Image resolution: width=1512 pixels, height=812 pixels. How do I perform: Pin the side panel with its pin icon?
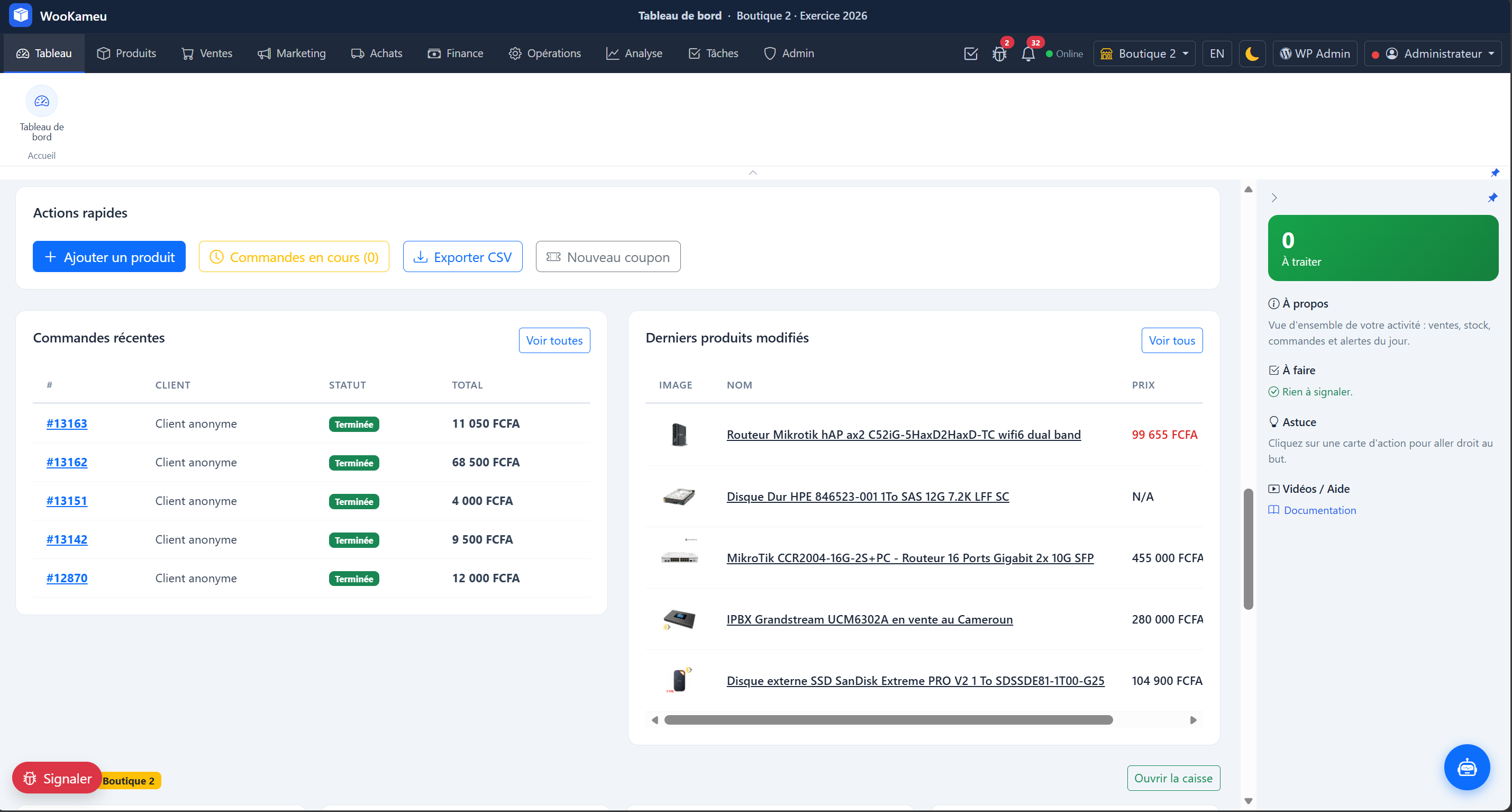pyautogui.click(x=1492, y=198)
